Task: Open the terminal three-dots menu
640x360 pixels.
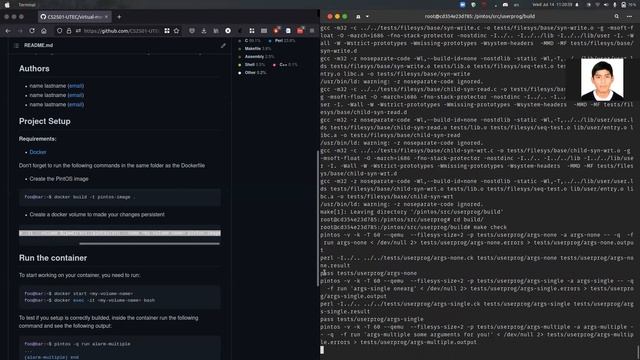Action: tap(629, 17)
